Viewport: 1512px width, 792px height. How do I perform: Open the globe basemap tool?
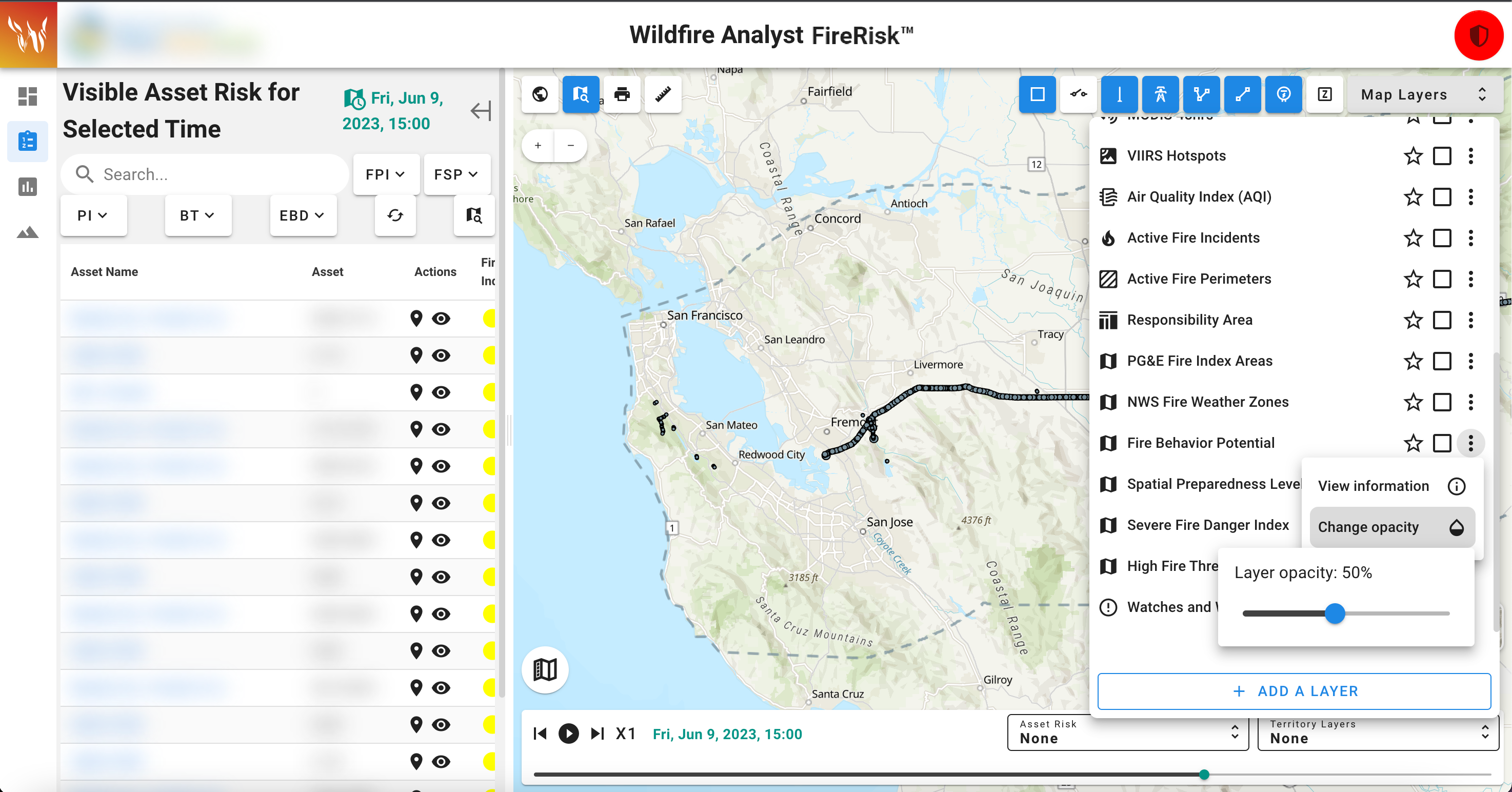pyautogui.click(x=540, y=94)
